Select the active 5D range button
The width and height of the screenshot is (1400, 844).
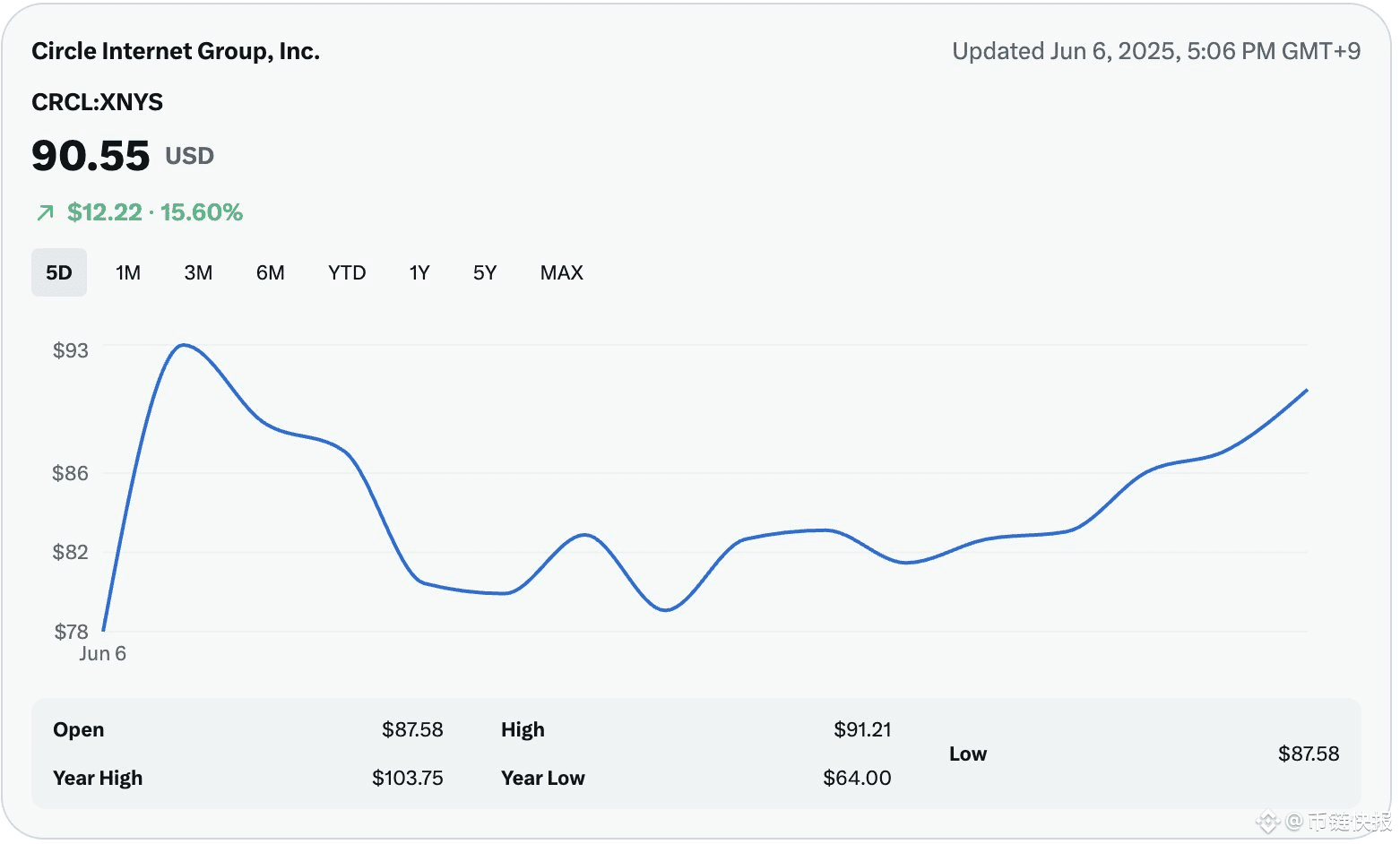coord(58,272)
